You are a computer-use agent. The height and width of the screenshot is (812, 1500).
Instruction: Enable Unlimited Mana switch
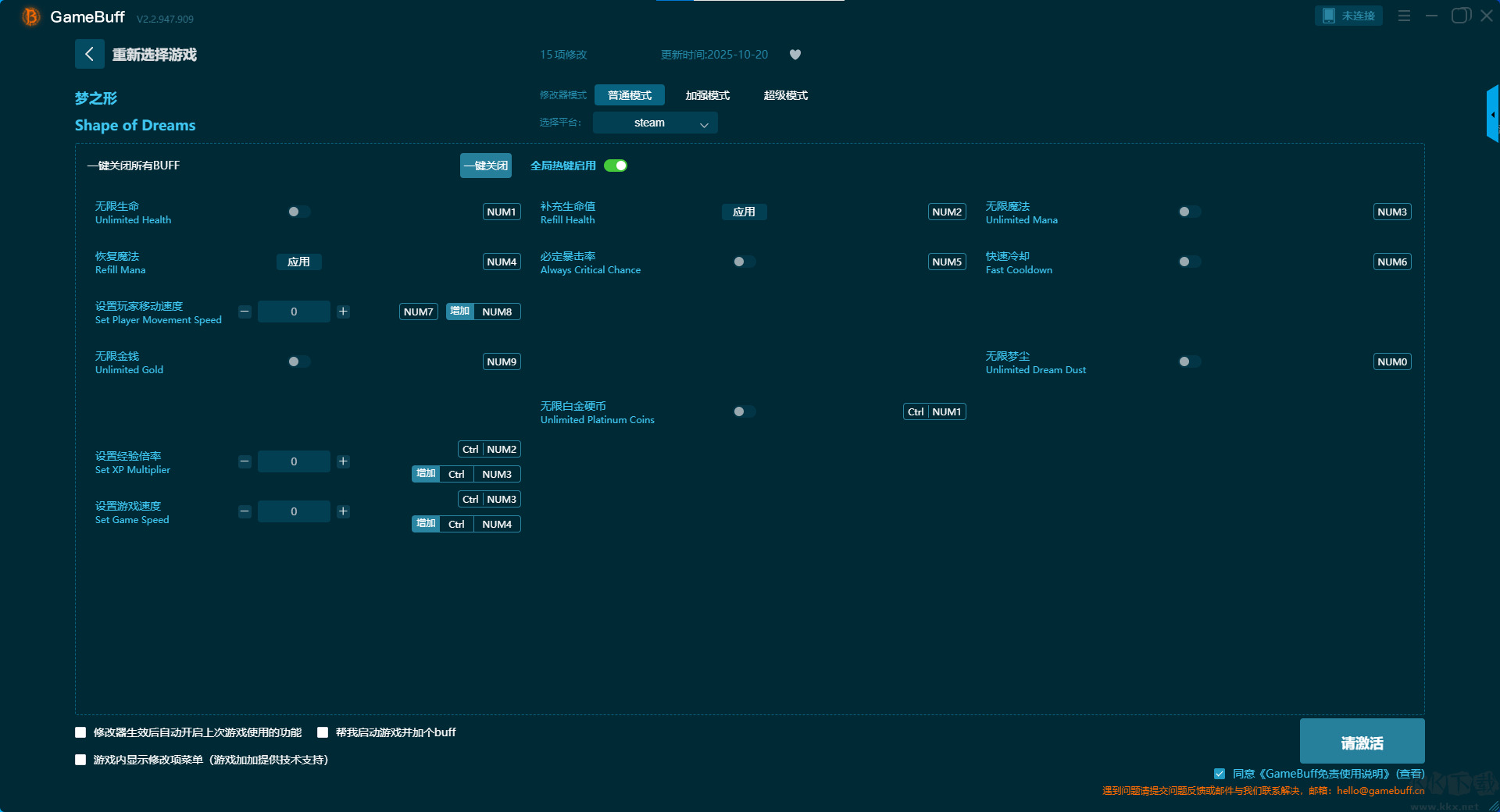(x=1189, y=212)
